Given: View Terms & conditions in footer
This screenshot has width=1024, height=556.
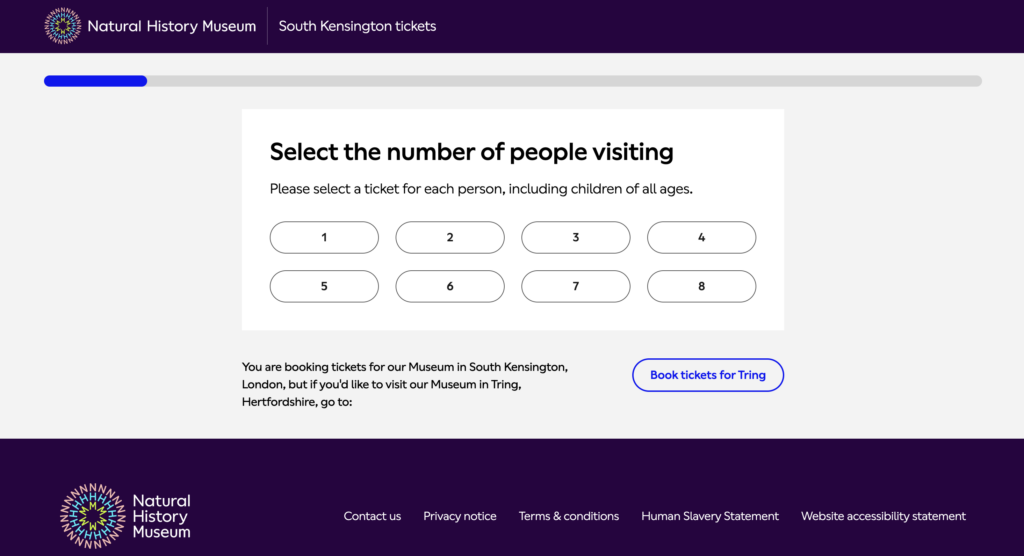Looking at the screenshot, I should (569, 516).
